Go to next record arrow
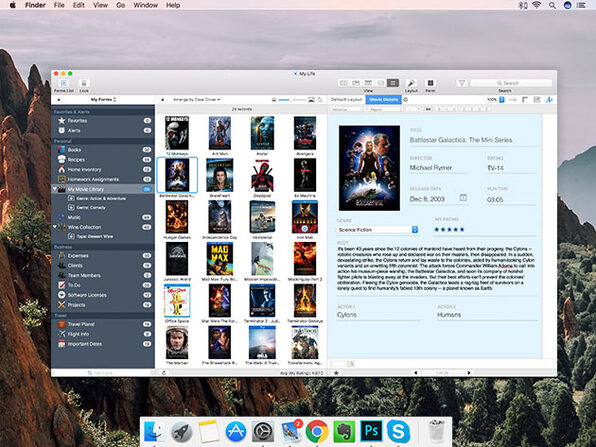 pos(469,373)
